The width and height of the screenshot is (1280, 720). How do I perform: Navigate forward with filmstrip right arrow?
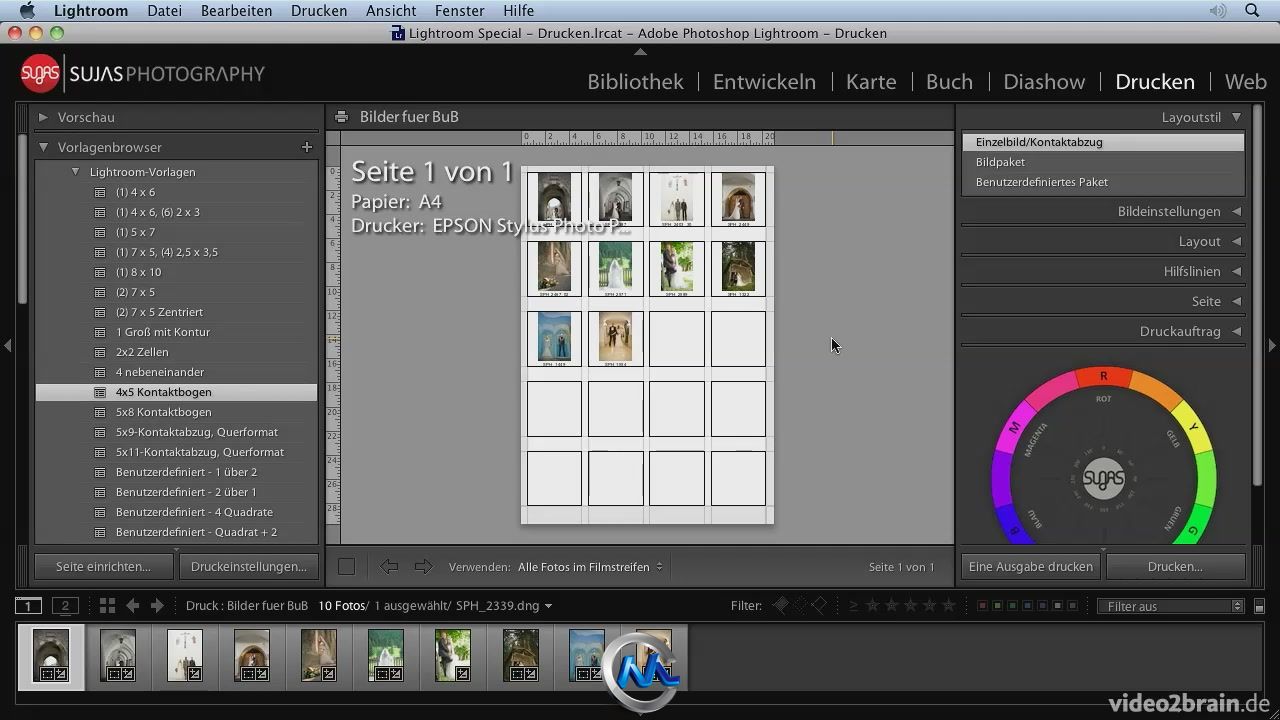[x=157, y=606]
